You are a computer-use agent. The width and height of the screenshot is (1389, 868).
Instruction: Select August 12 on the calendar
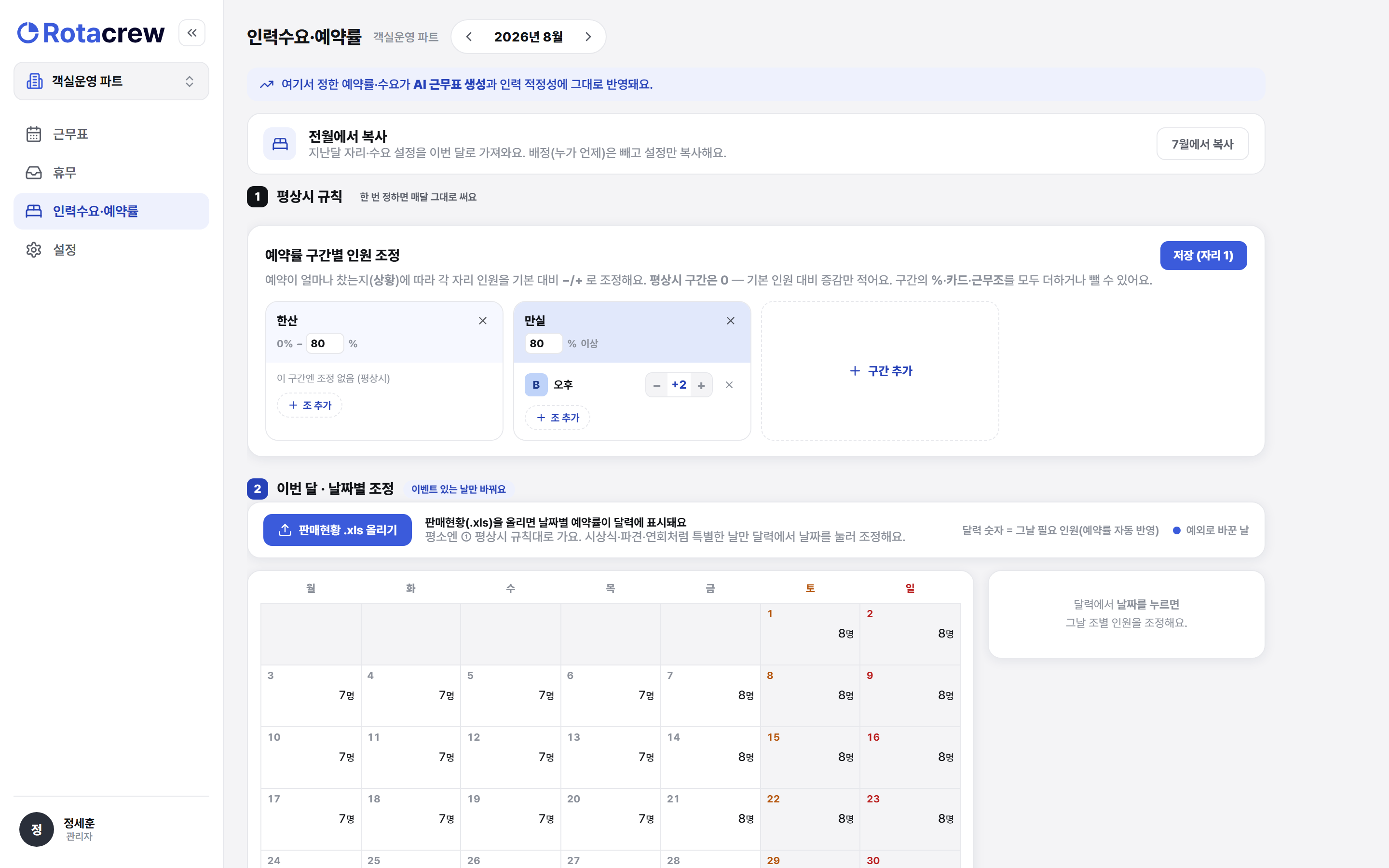[510, 757]
